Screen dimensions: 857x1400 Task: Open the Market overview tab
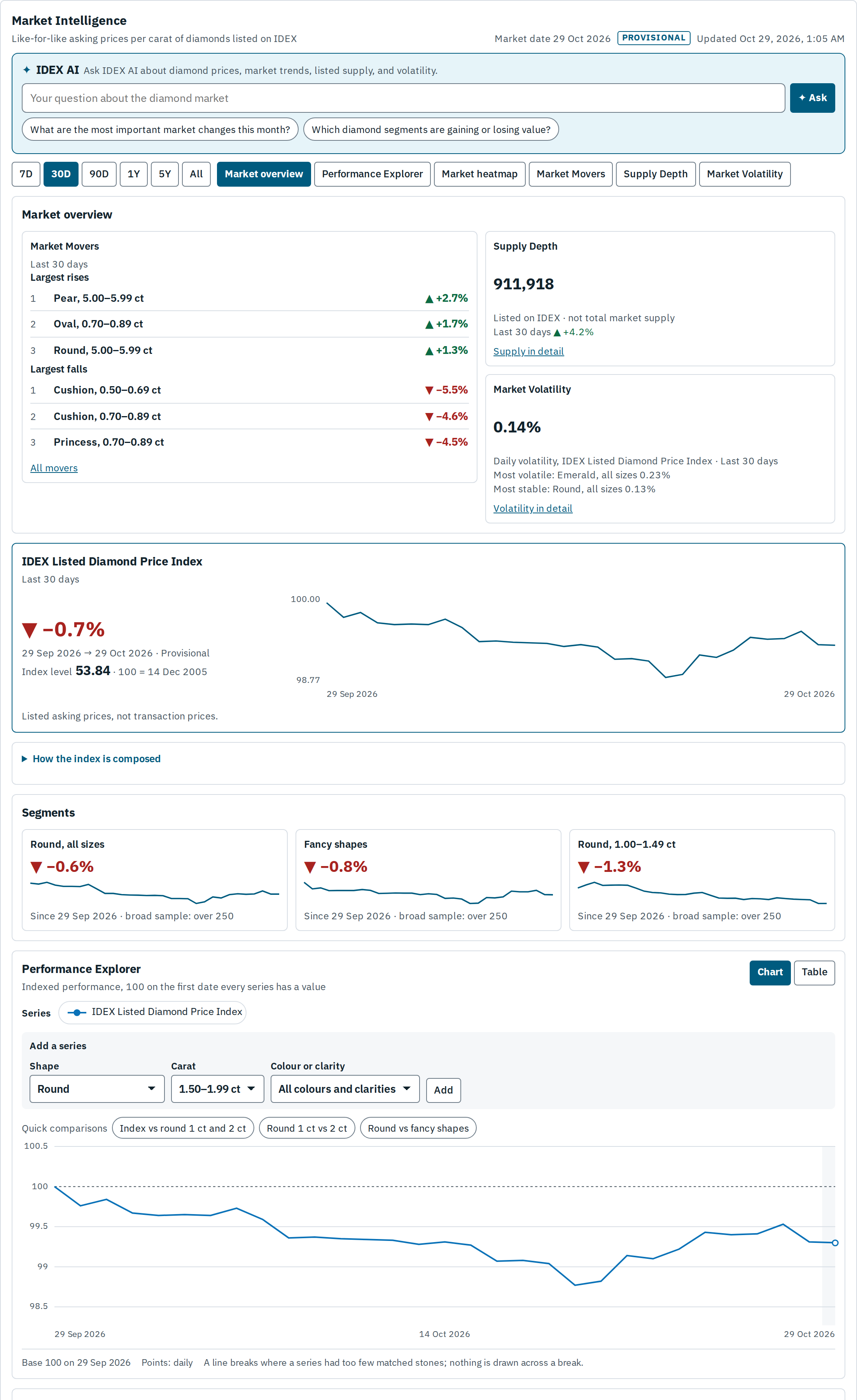click(x=264, y=174)
